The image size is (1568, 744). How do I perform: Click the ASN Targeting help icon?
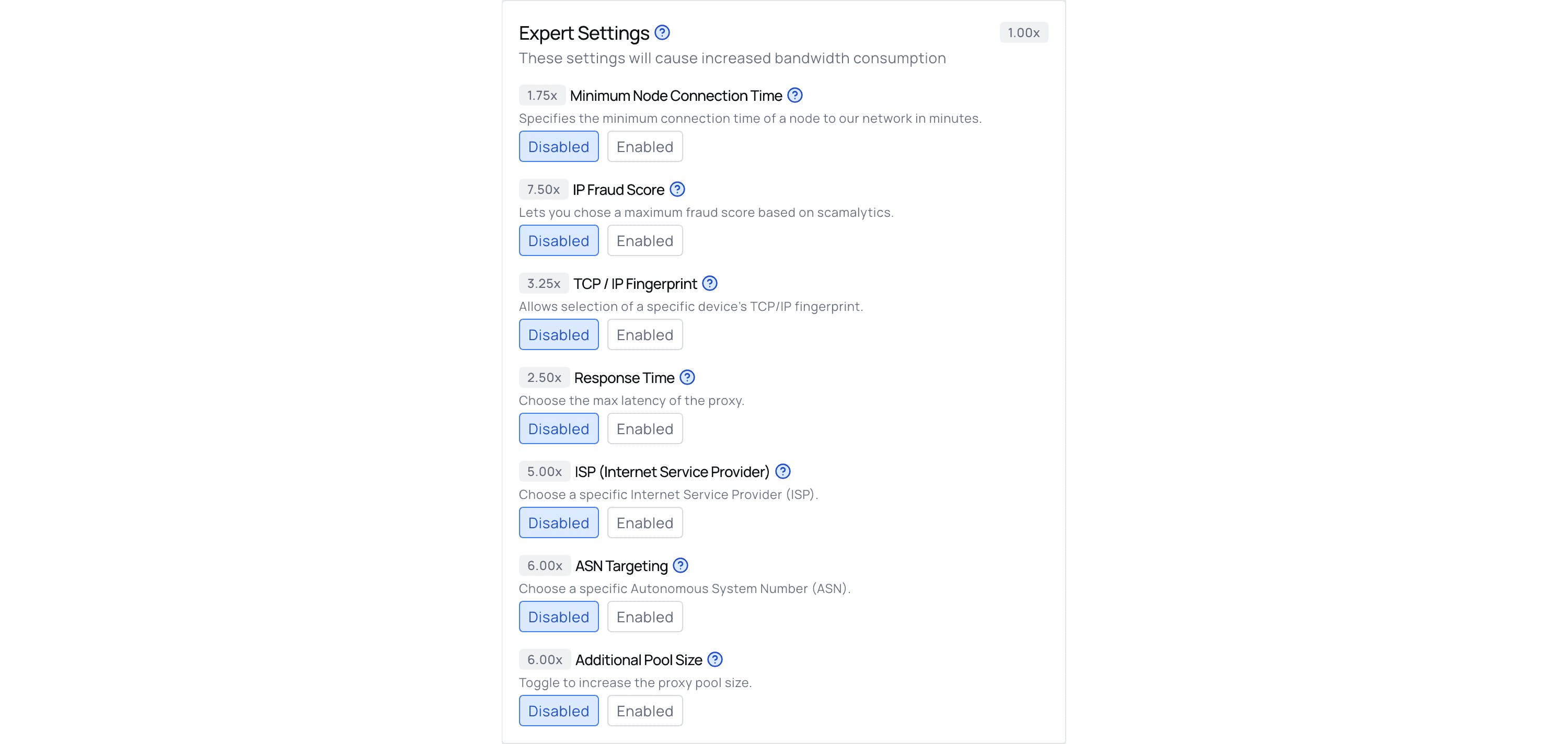(681, 566)
